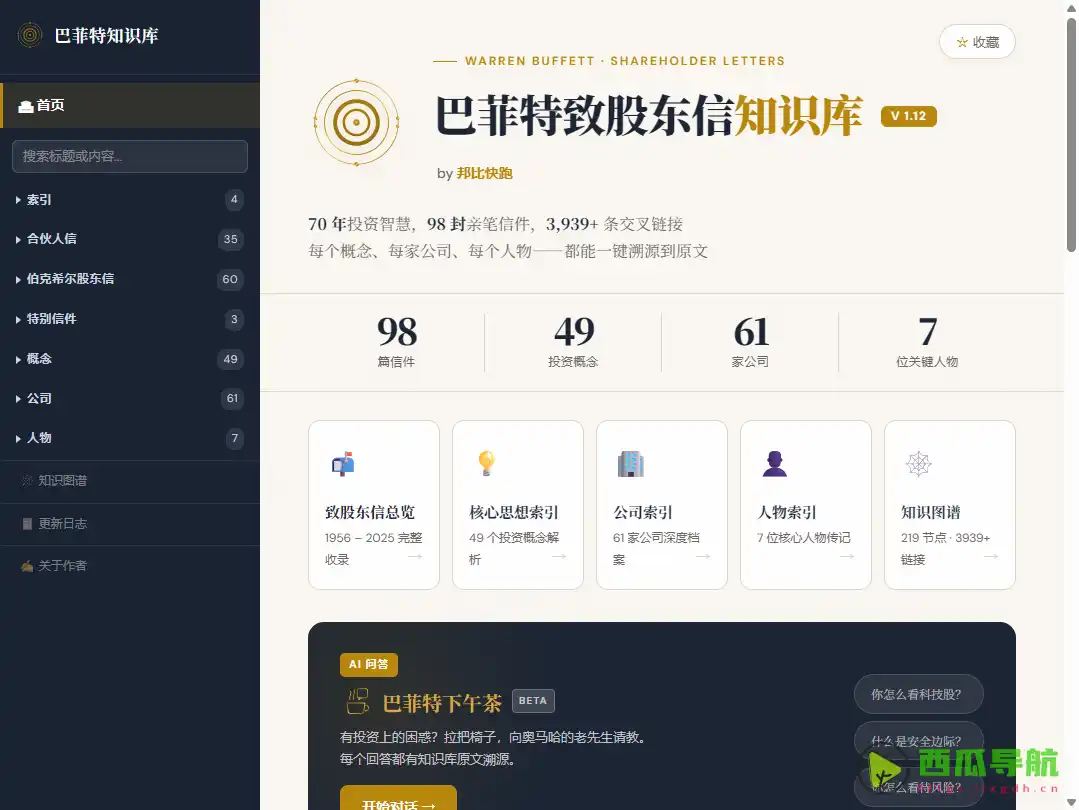Click the pen icon beside 关于作者
The height and width of the screenshot is (810, 1079).
(25, 564)
